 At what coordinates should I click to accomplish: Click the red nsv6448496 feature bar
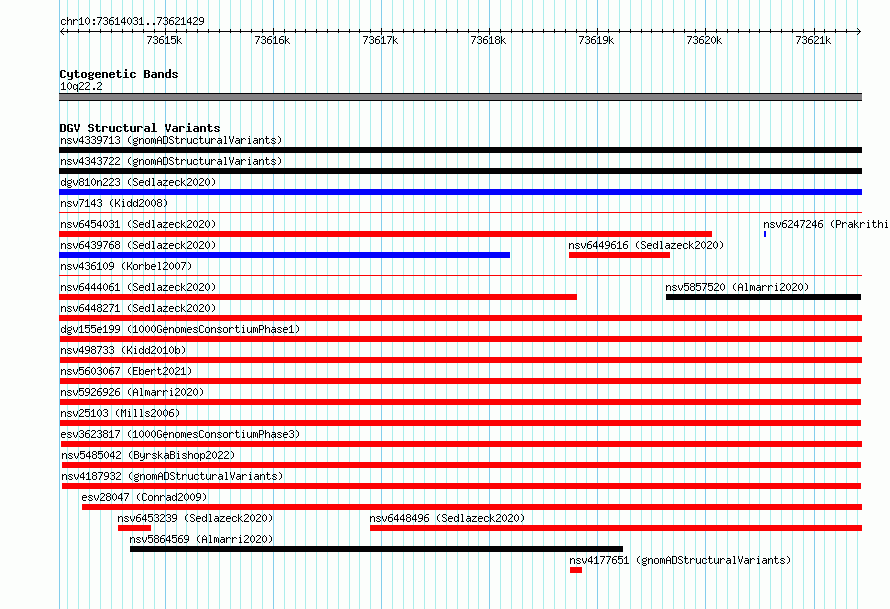[x=616, y=528]
